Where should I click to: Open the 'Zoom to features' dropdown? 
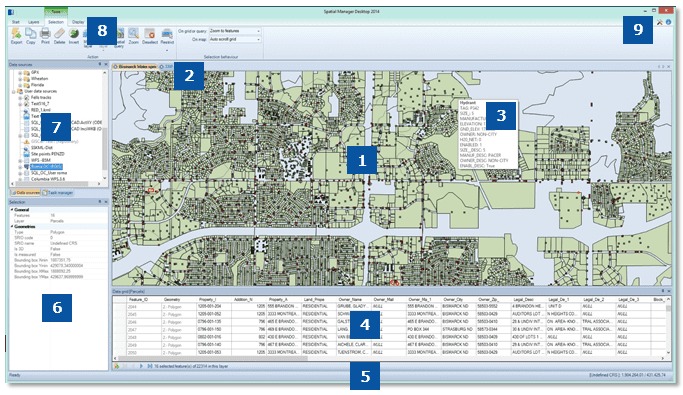pyautogui.click(x=235, y=31)
